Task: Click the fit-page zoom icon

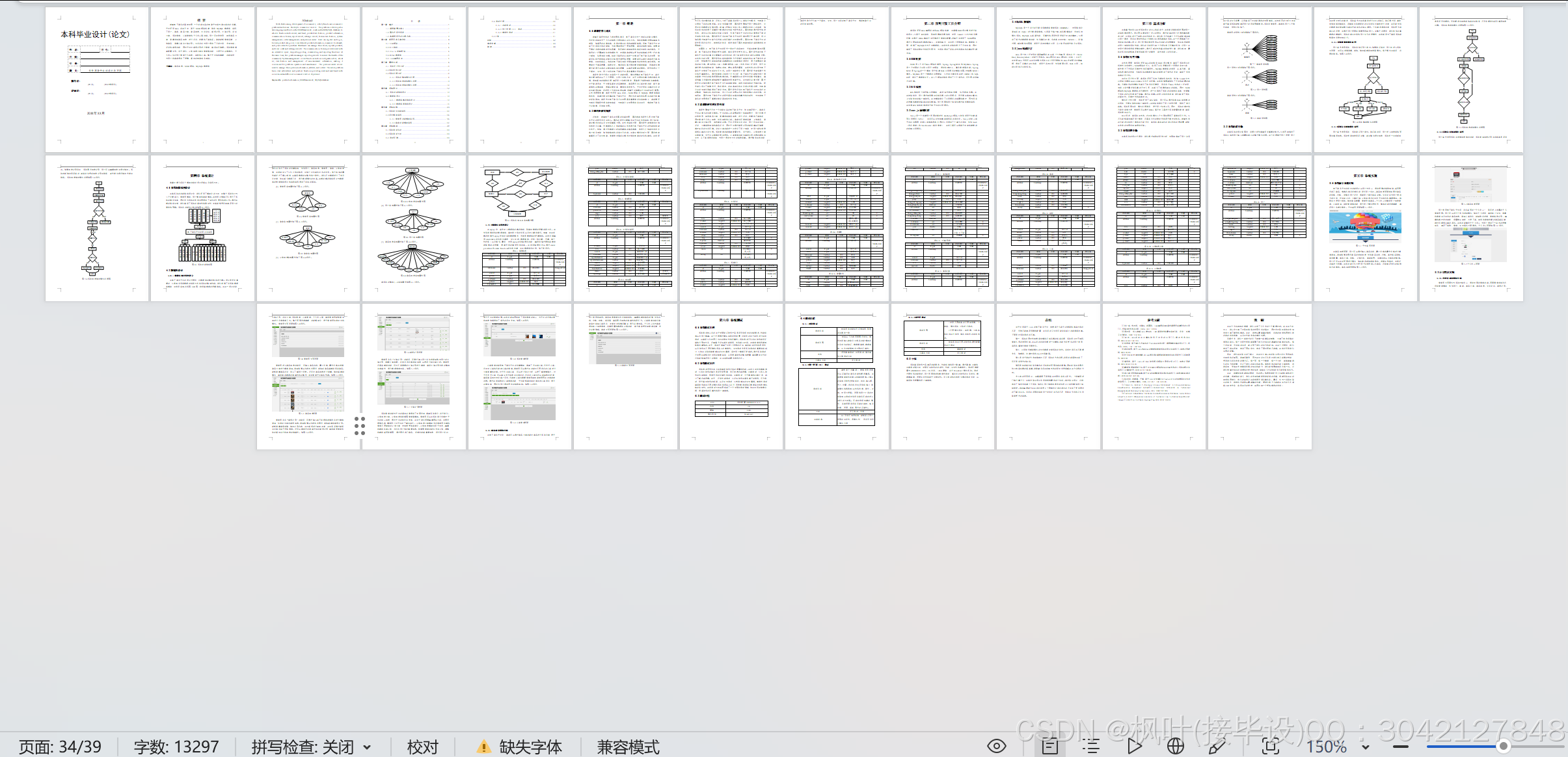Action: [x=1270, y=746]
